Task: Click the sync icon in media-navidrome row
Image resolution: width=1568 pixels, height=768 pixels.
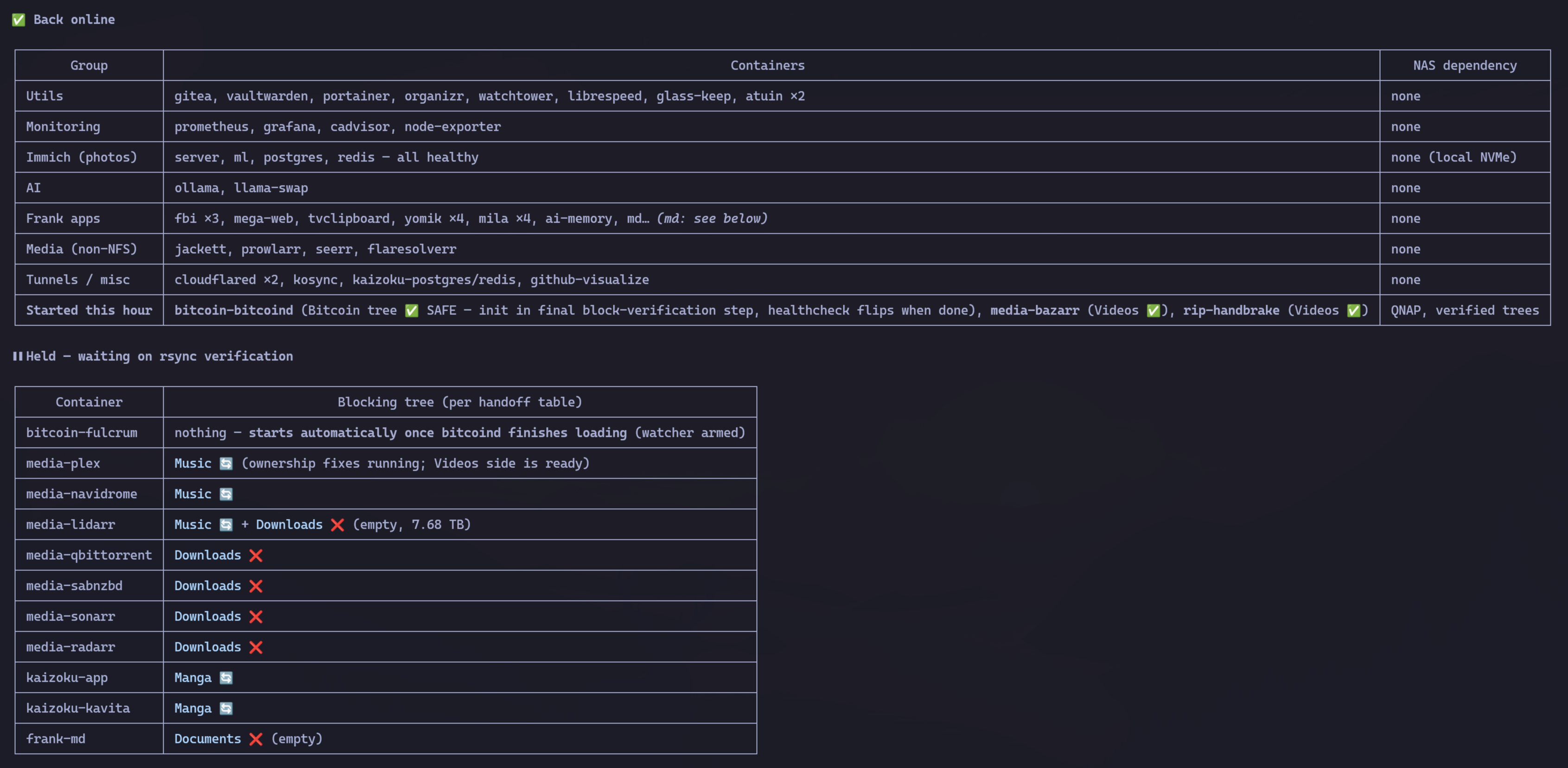Action: [226, 494]
